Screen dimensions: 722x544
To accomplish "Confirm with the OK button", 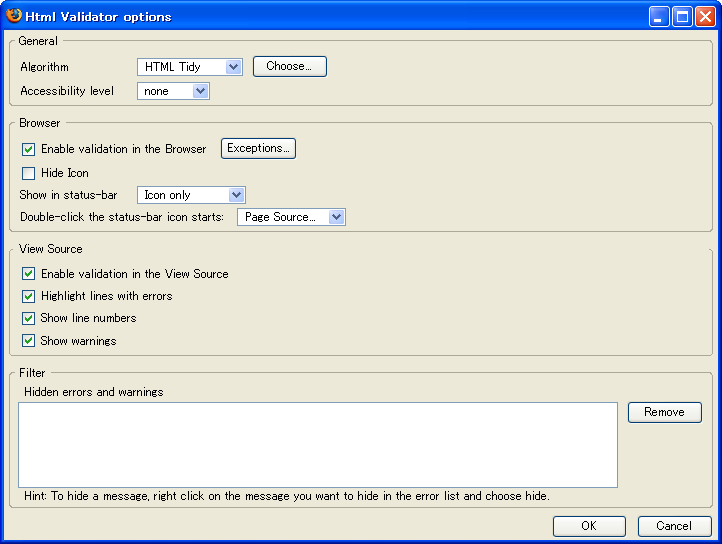I will [589, 526].
